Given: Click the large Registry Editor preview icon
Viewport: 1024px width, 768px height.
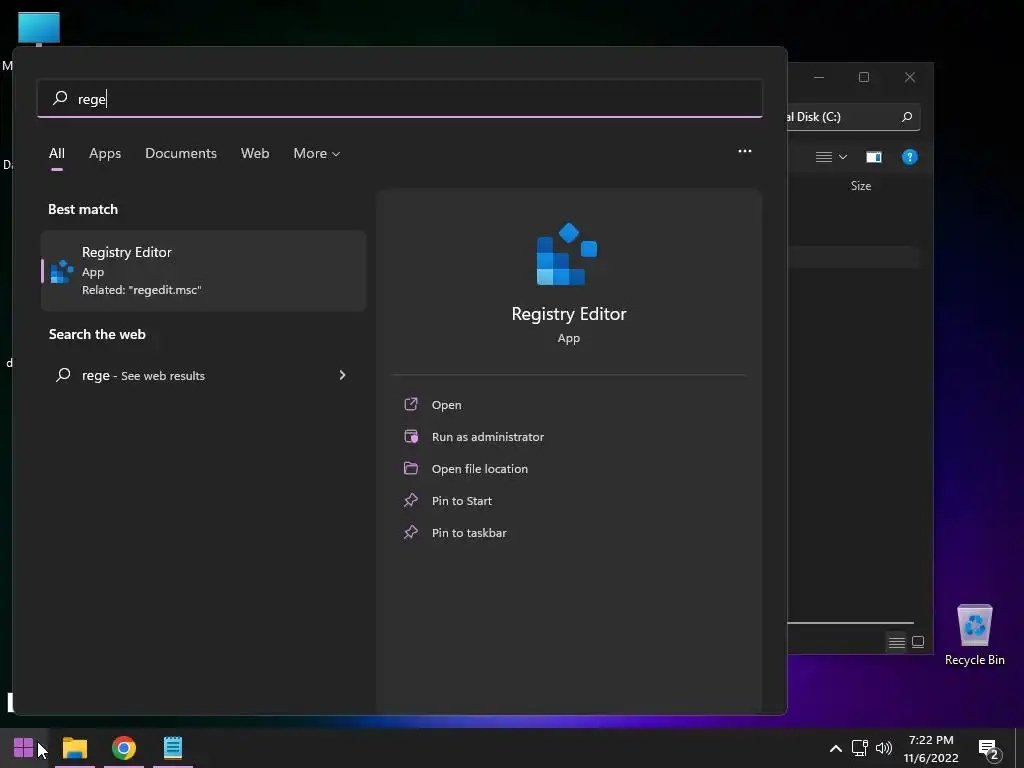Looking at the screenshot, I should tap(567, 254).
